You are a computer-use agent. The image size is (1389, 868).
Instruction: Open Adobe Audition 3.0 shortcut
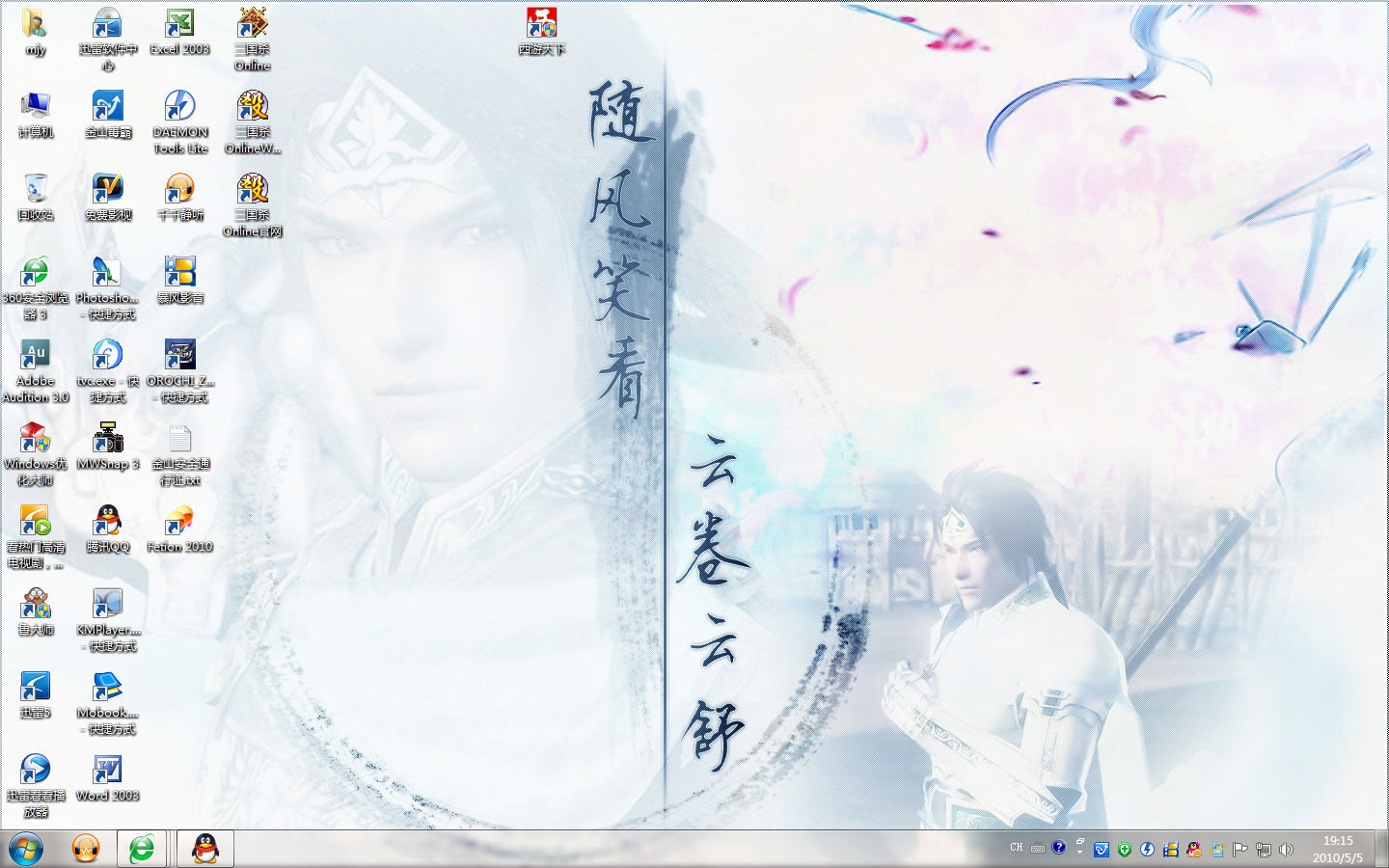coord(35,371)
